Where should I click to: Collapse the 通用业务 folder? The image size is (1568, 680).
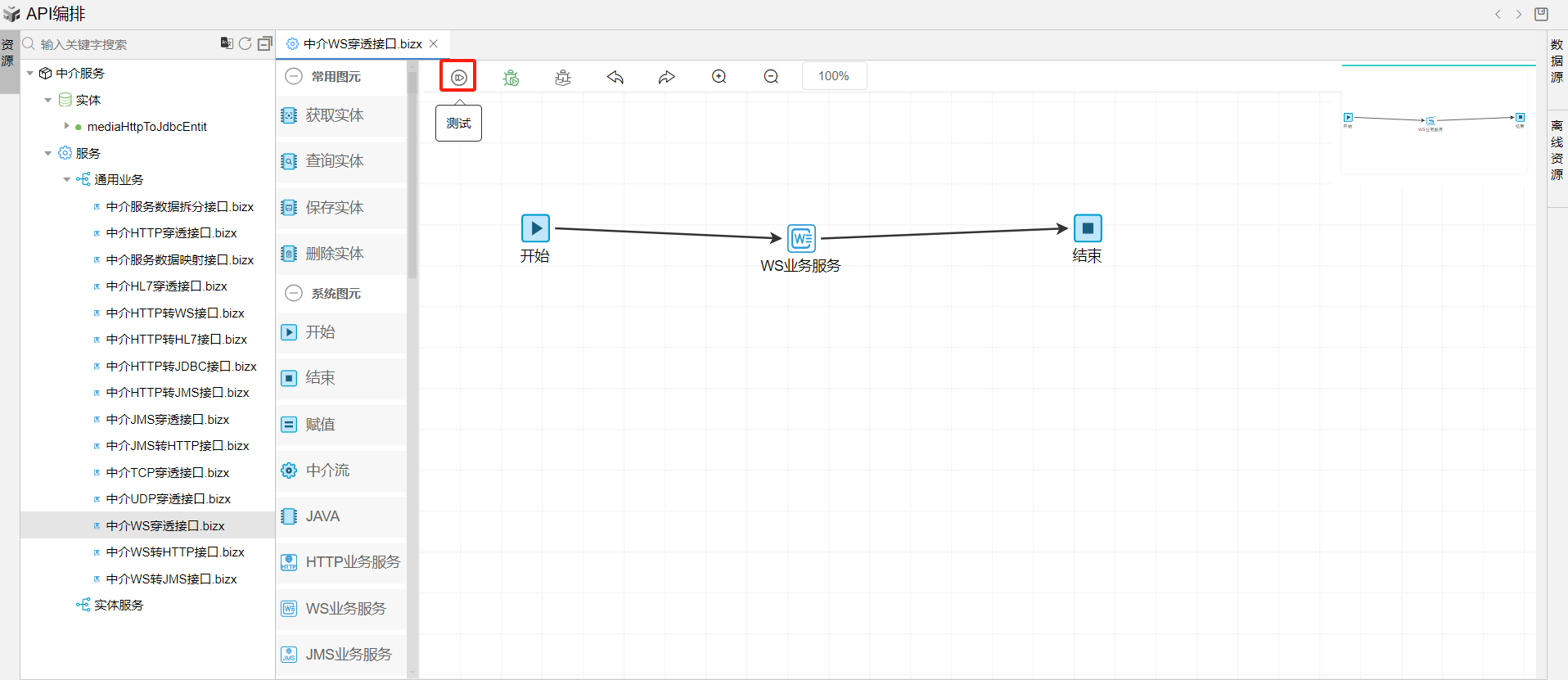point(67,180)
